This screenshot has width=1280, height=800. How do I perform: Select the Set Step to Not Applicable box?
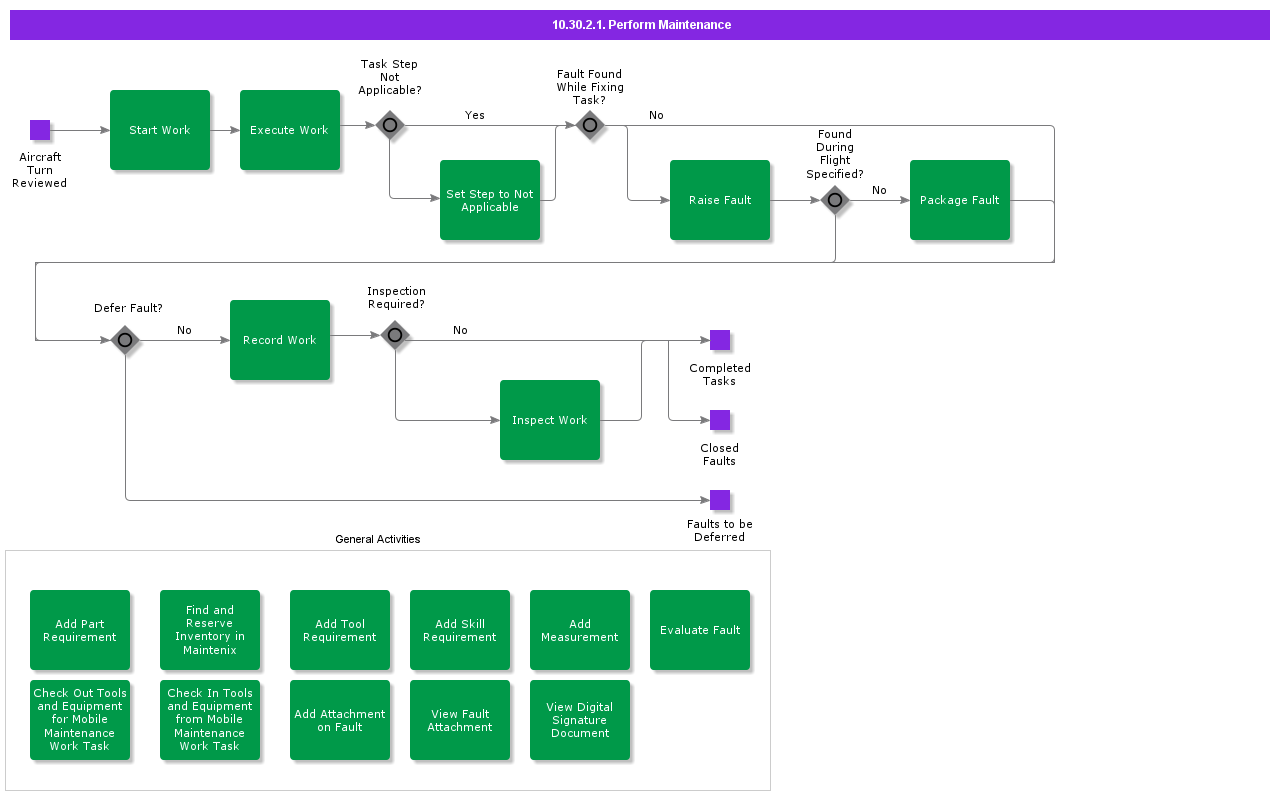point(490,200)
